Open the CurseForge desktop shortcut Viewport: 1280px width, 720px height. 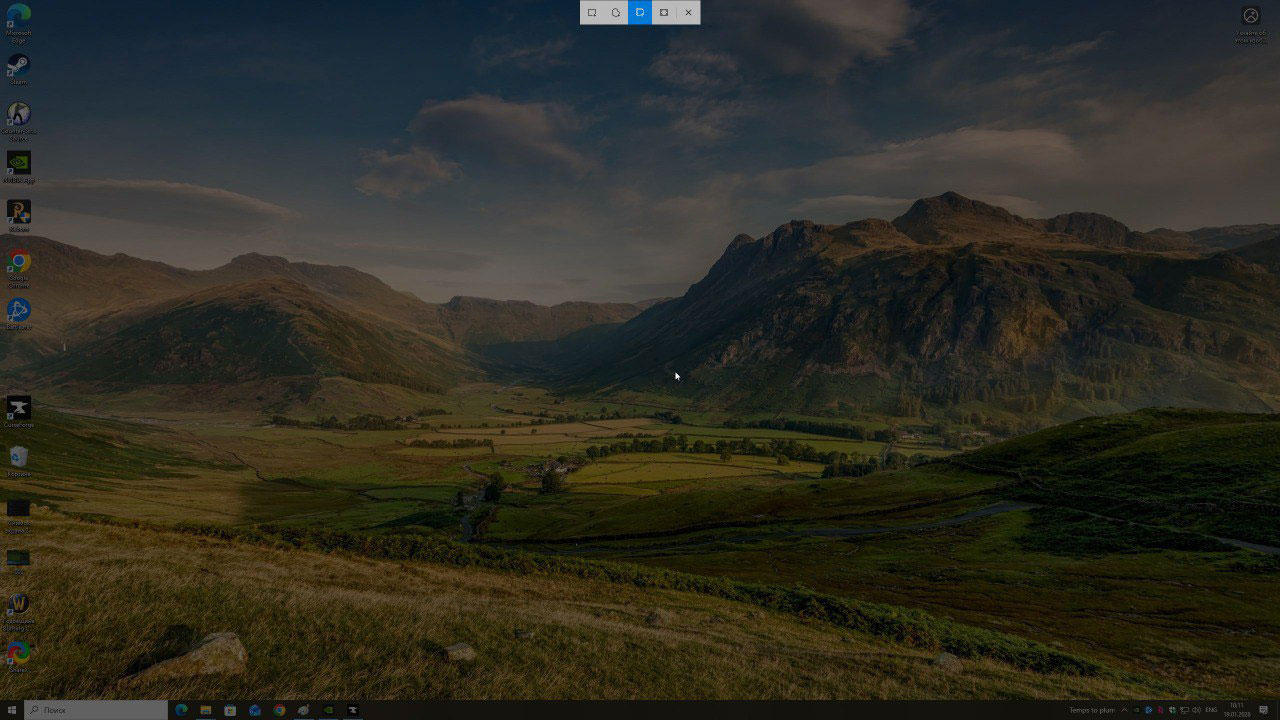(x=18, y=410)
